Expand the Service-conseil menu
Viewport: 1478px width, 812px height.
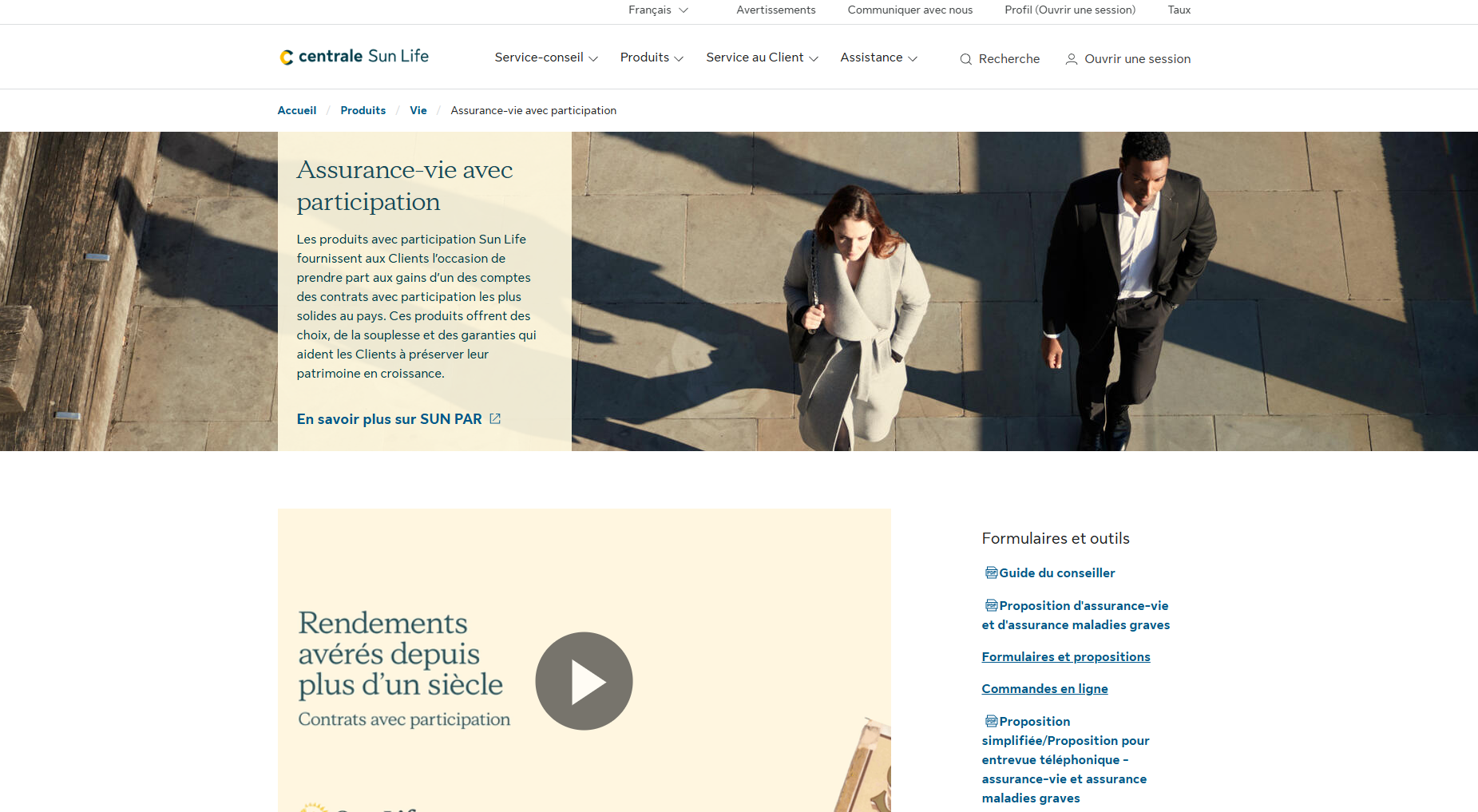pyautogui.click(x=546, y=57)
